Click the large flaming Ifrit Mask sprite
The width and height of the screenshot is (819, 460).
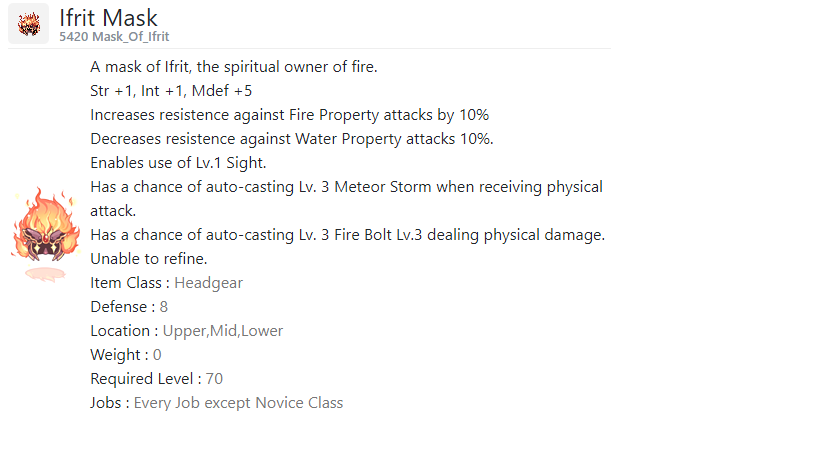[x=46, y=234]
